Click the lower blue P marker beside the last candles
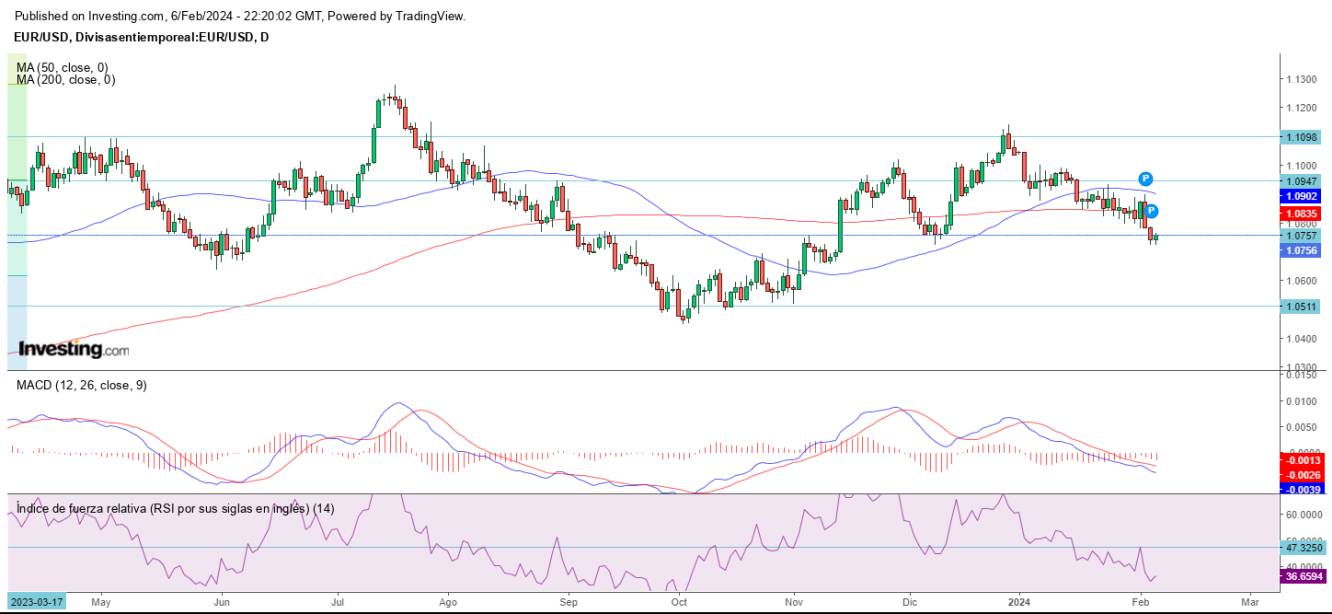The image size is (1332, 614). 1152,211
